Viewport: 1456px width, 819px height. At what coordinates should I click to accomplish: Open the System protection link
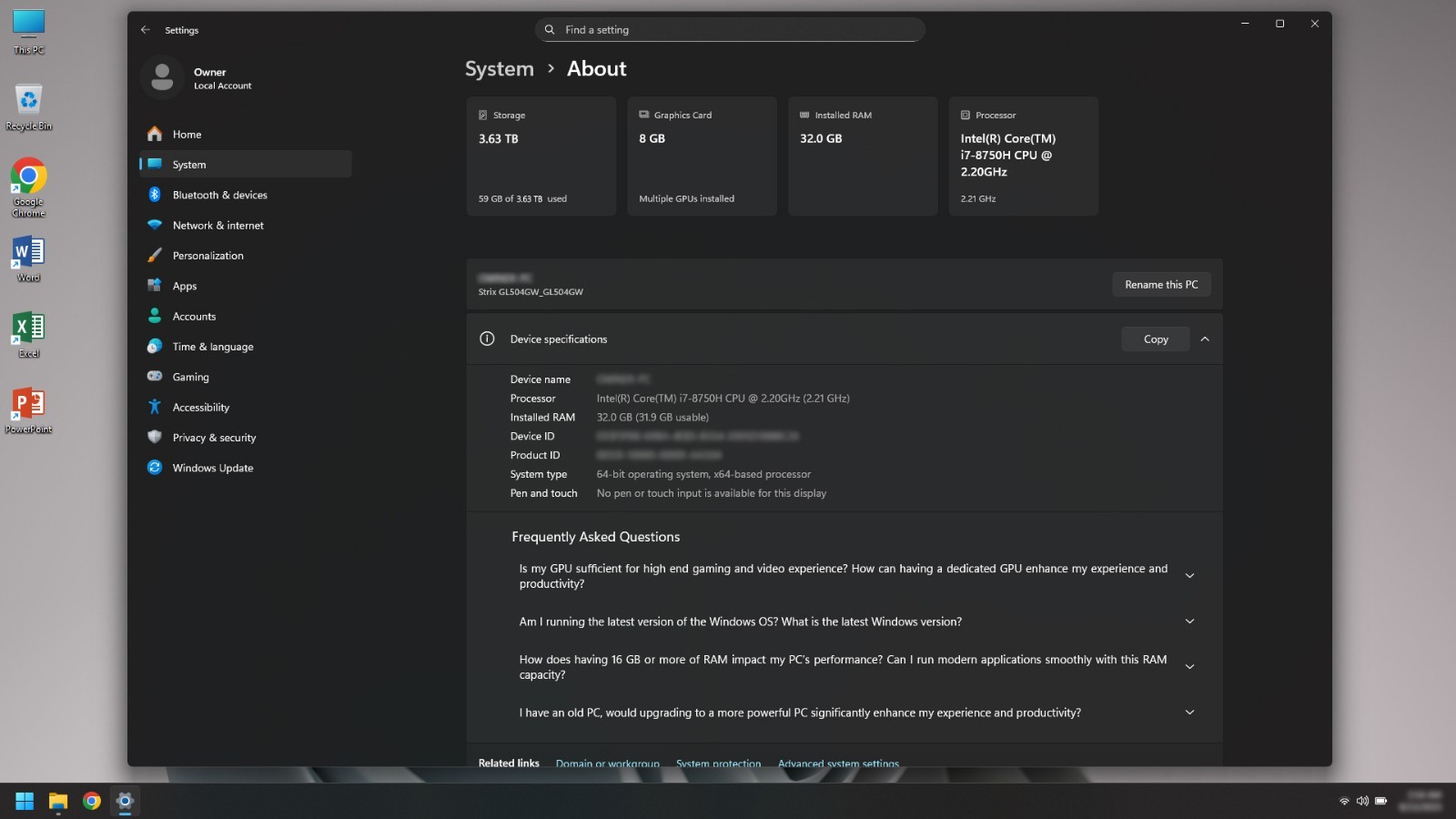[718, 763]
